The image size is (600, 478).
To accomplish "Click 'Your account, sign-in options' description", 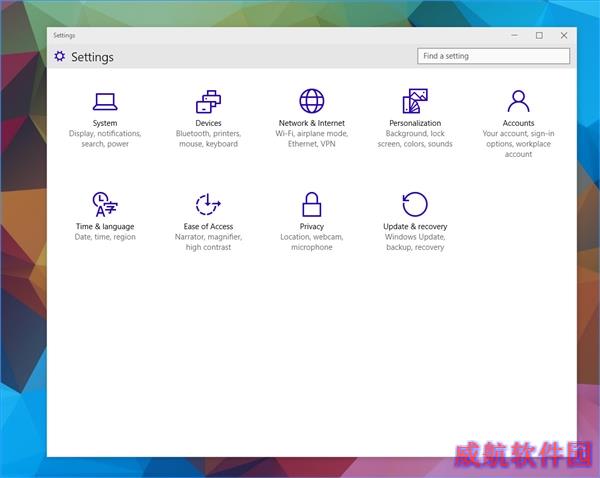I will pyautogui.click(x=518, y=144).
